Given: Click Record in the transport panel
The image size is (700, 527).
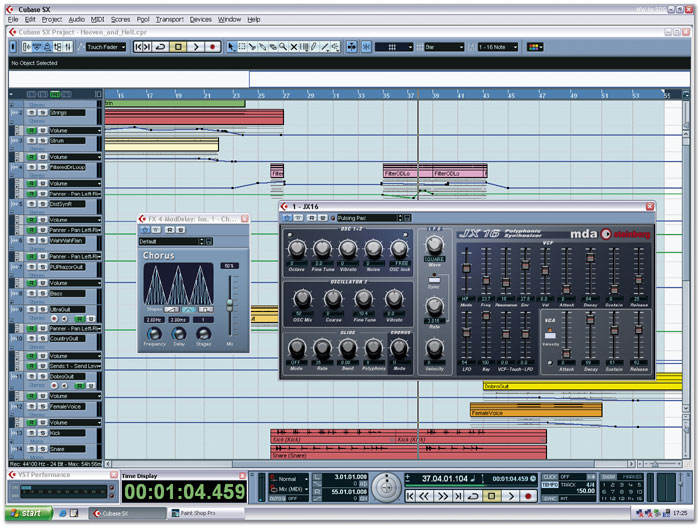Looking at the screenshot, I should tap(528, 496).
